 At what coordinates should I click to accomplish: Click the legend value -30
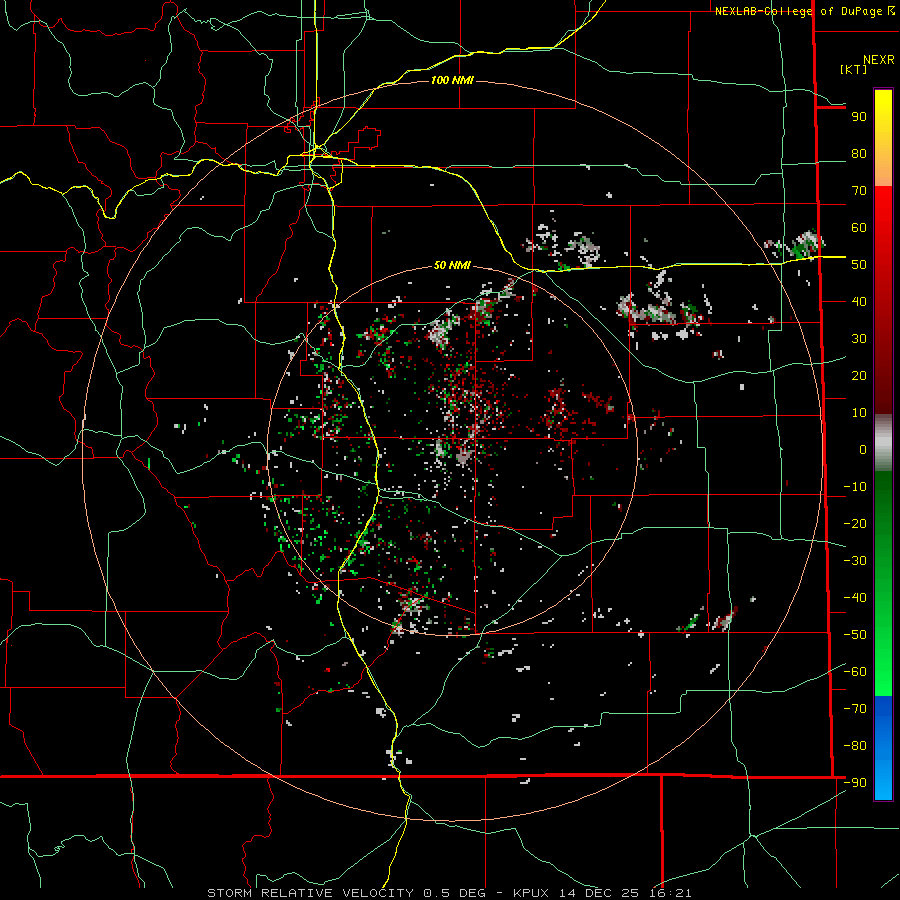pyautogui.click(x=855, y=561)
